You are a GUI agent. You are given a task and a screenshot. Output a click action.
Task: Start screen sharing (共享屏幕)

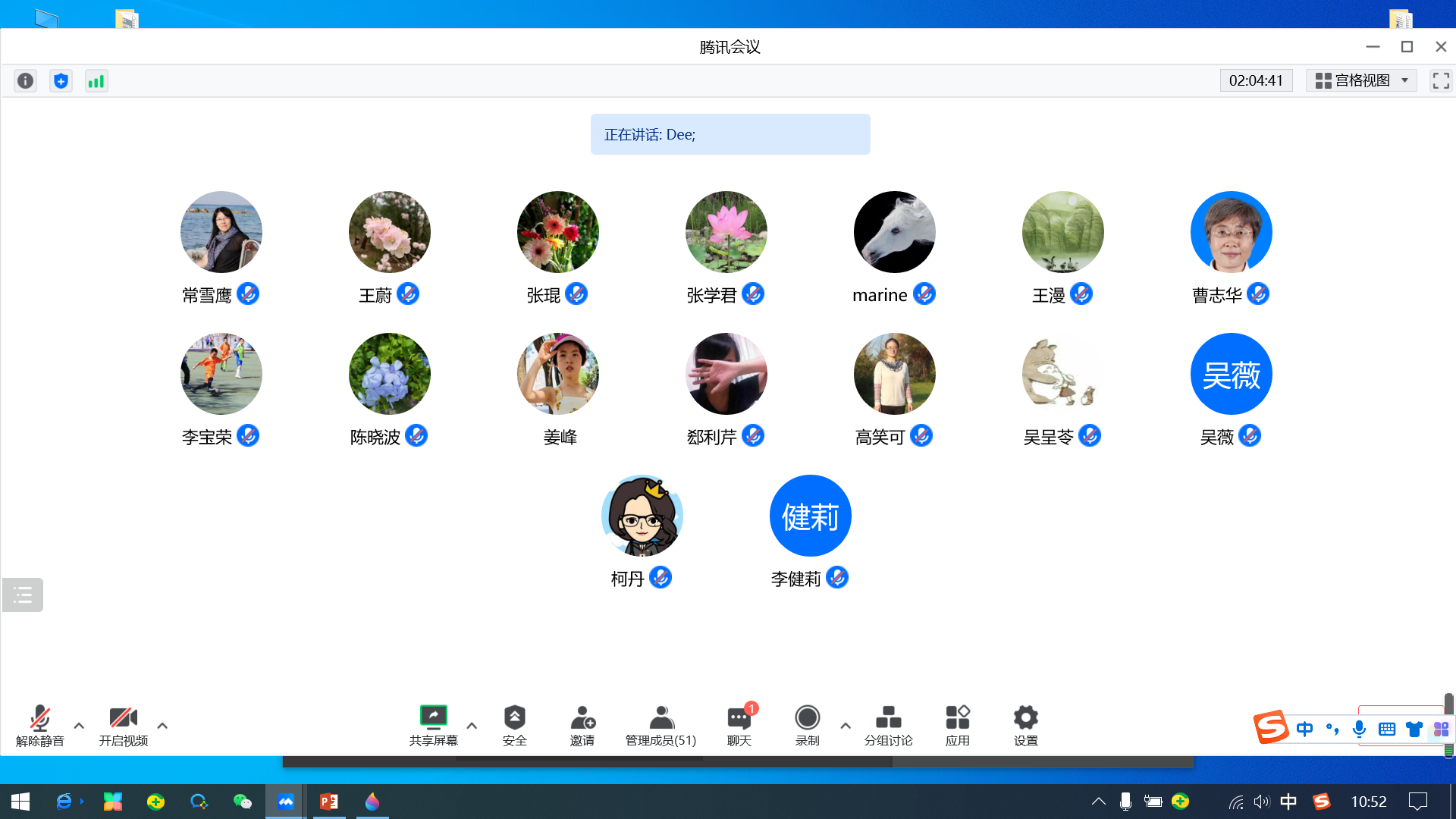434,726
